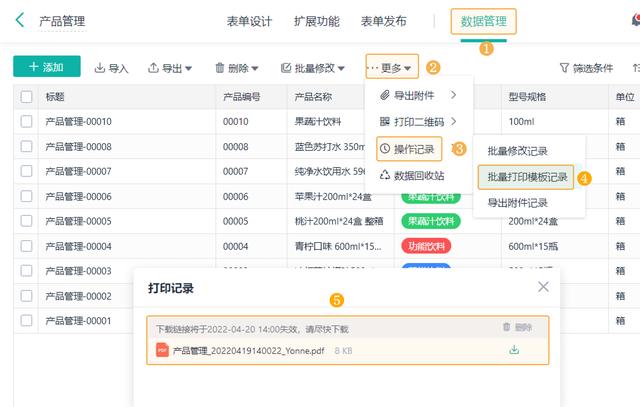Viewport: 640px width, 407px height.
Task: Click cell 100ml in 型号规格 column
Action: tap(521, 121)
